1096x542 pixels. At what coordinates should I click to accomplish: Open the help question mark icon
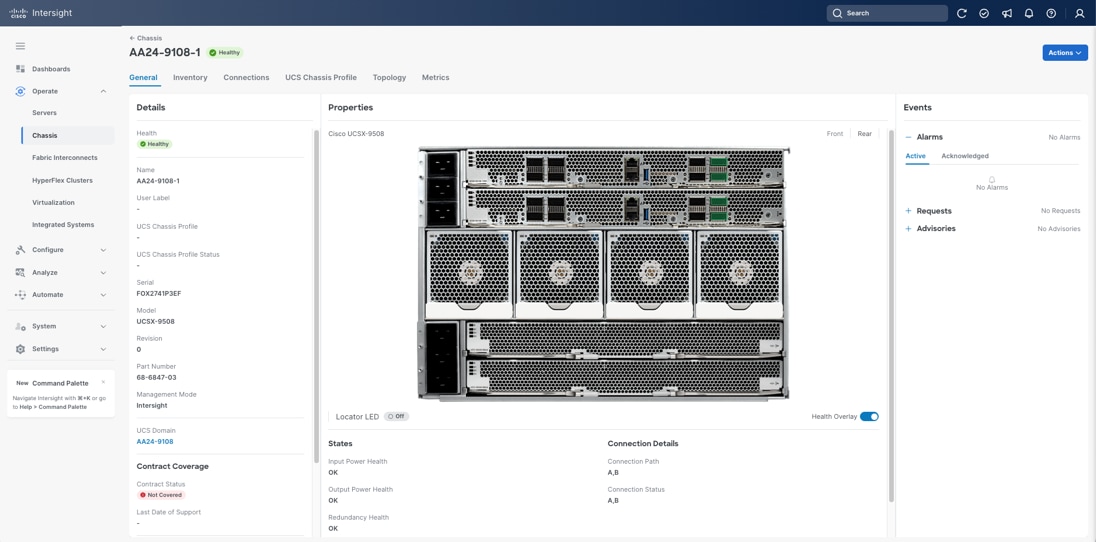click(x=1051, y=13)
